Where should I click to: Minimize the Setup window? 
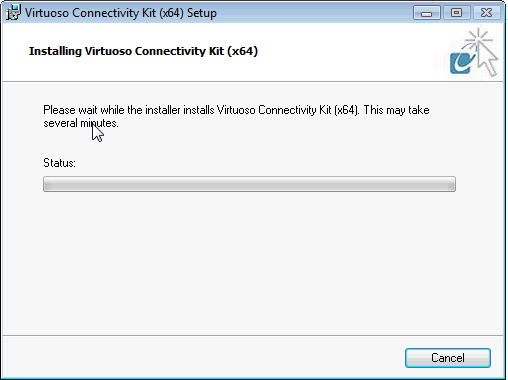coord(427,13)
